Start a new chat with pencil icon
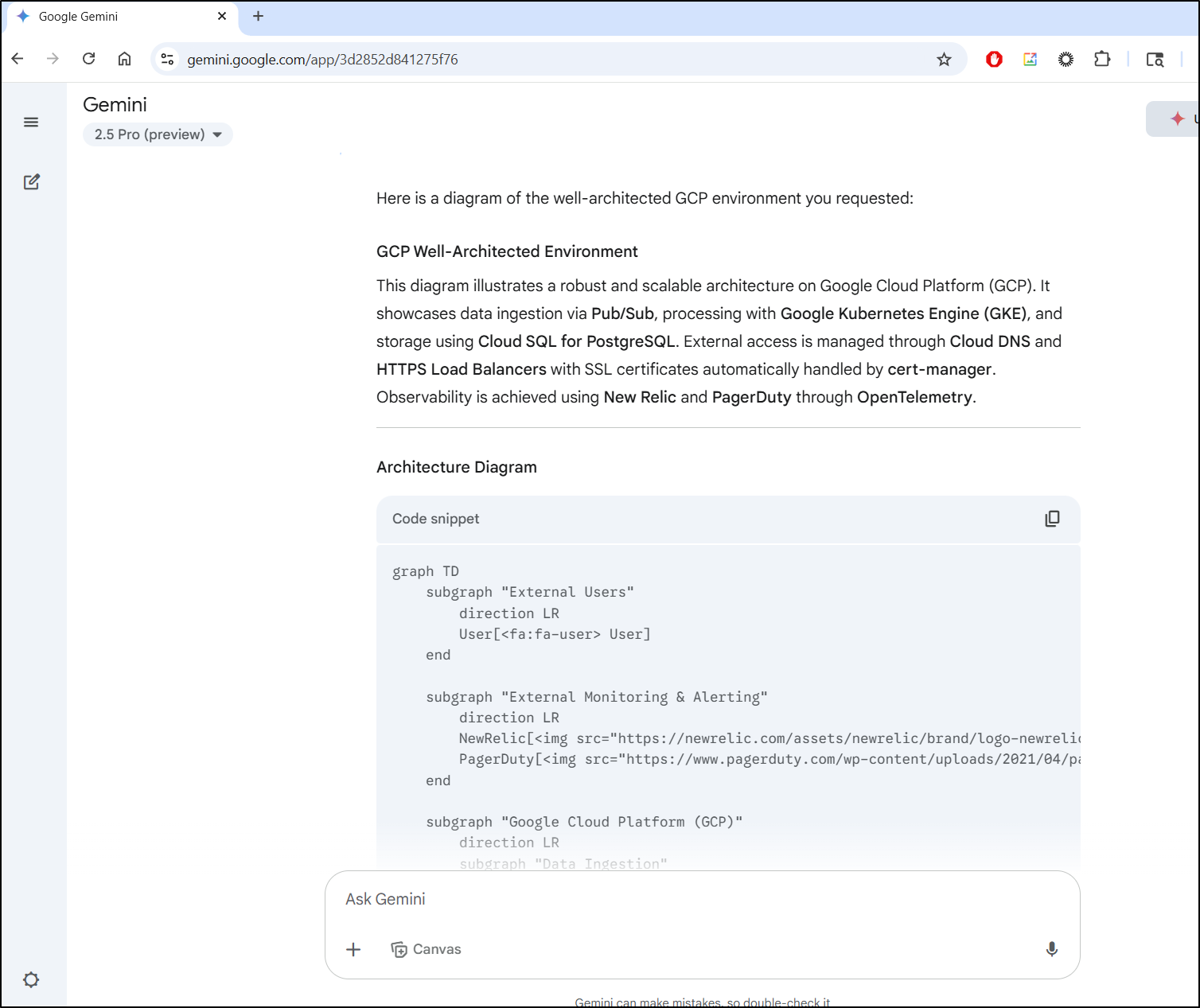This screenshot has height=1008, width=1200. (x=31, y=182)
